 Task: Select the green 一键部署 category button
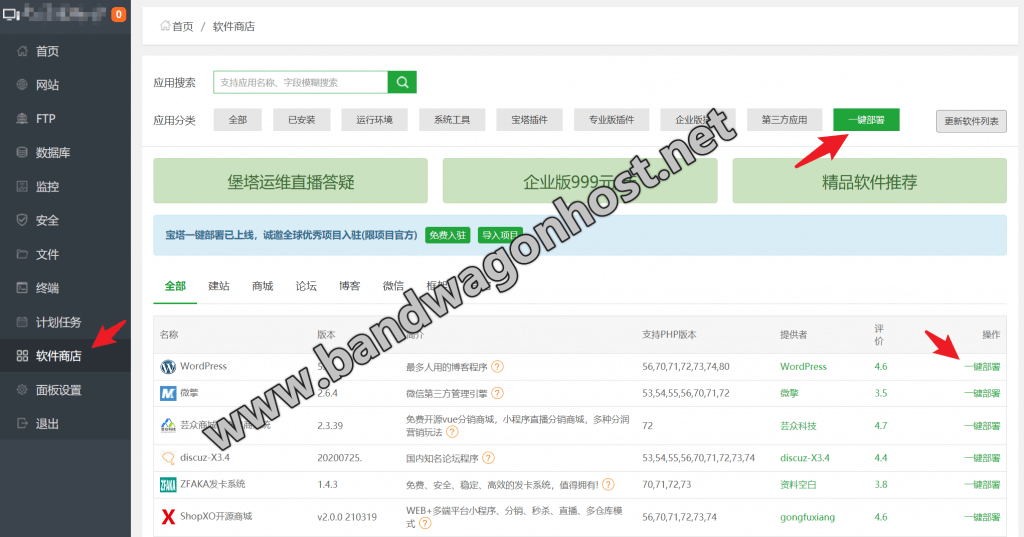click(866, 120)
